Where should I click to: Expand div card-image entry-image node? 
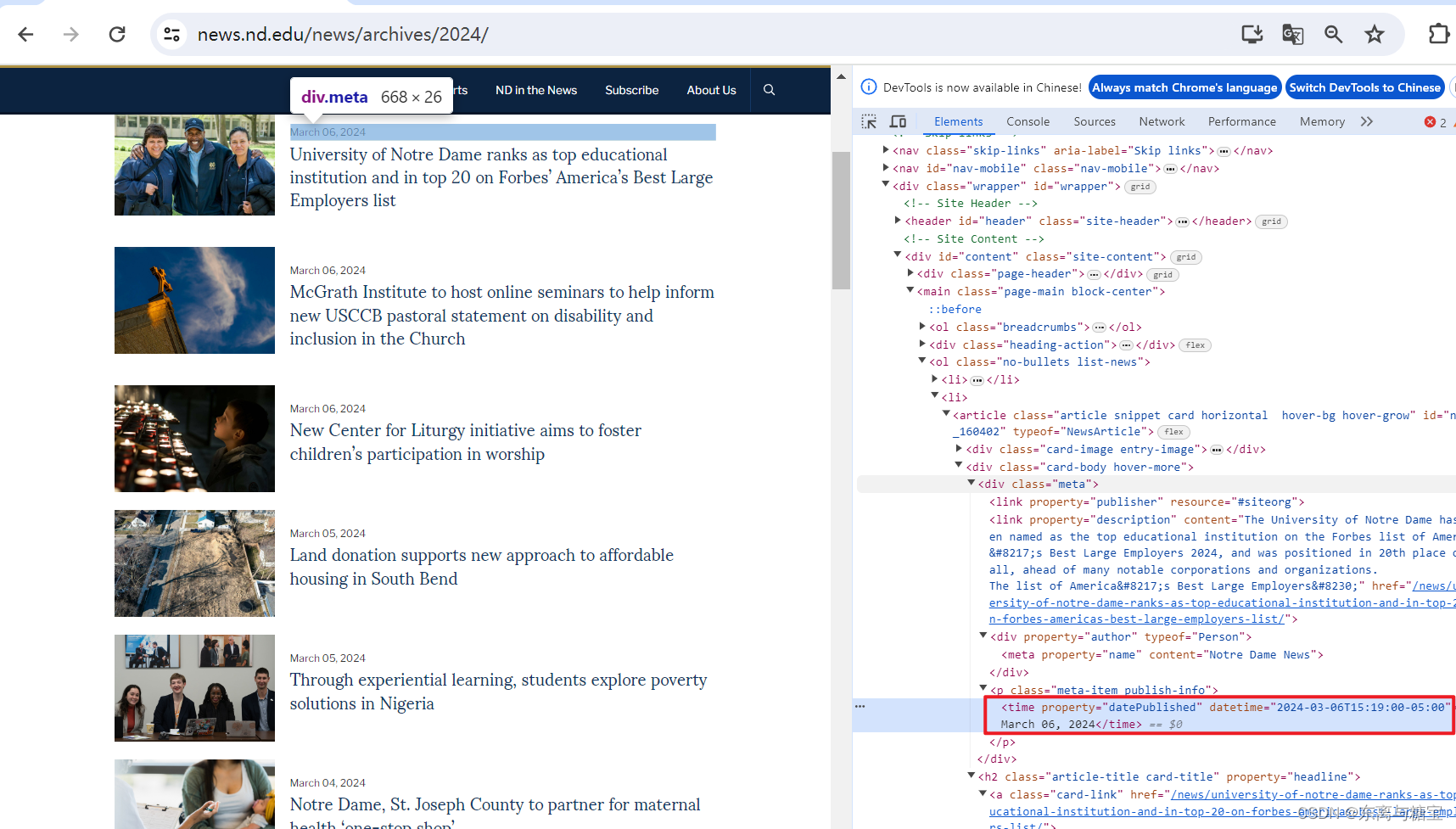[959, 448]
